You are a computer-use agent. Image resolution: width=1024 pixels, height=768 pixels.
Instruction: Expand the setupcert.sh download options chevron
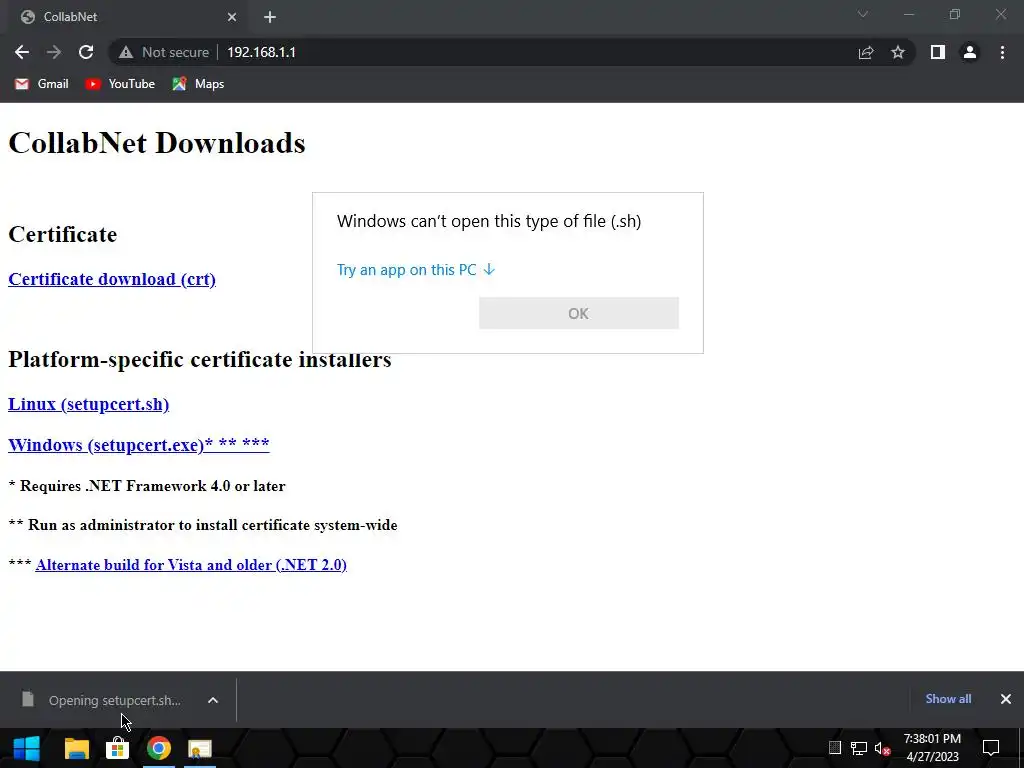[213, 700]
